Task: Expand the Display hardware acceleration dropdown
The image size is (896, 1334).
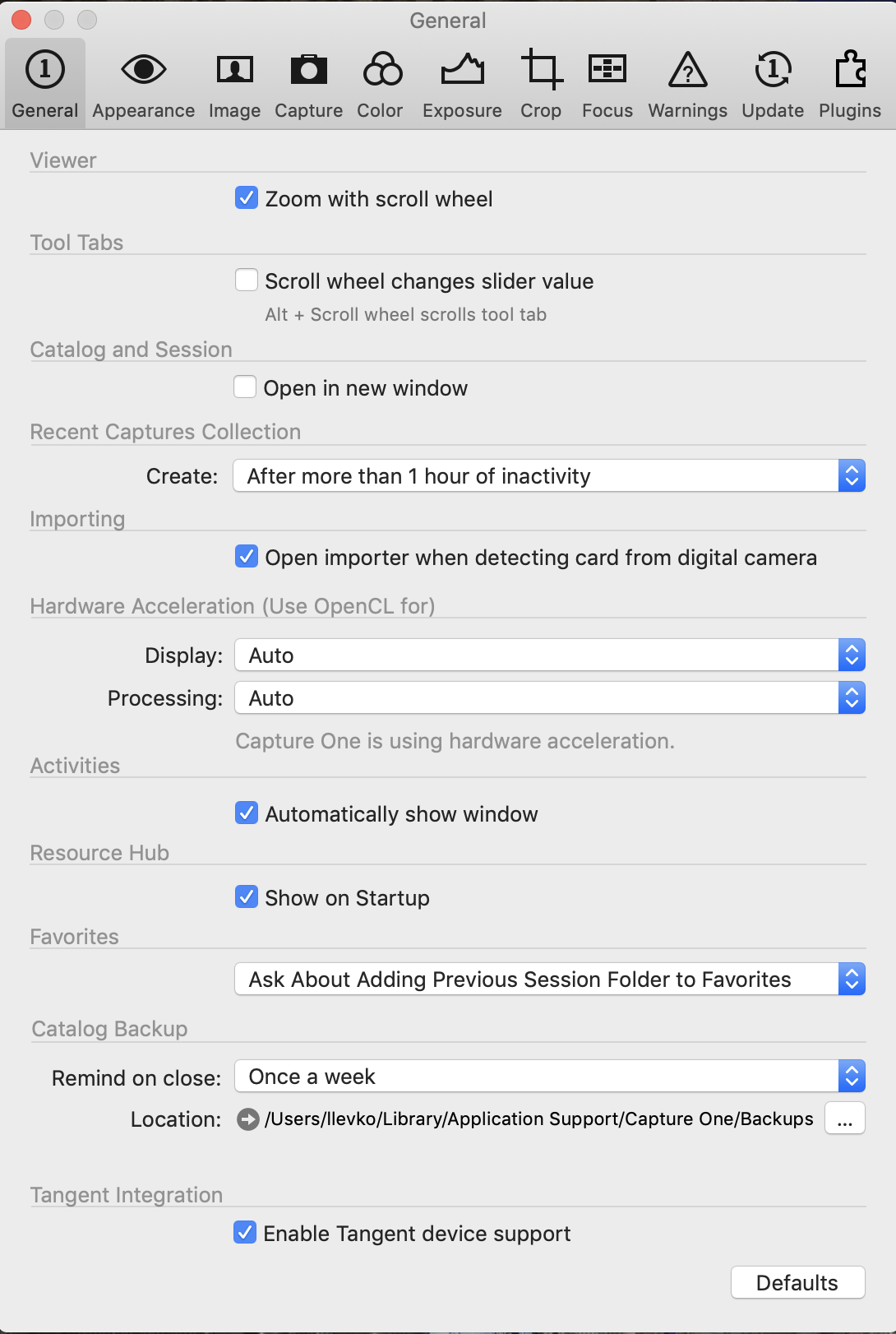Action: (550, 655)
